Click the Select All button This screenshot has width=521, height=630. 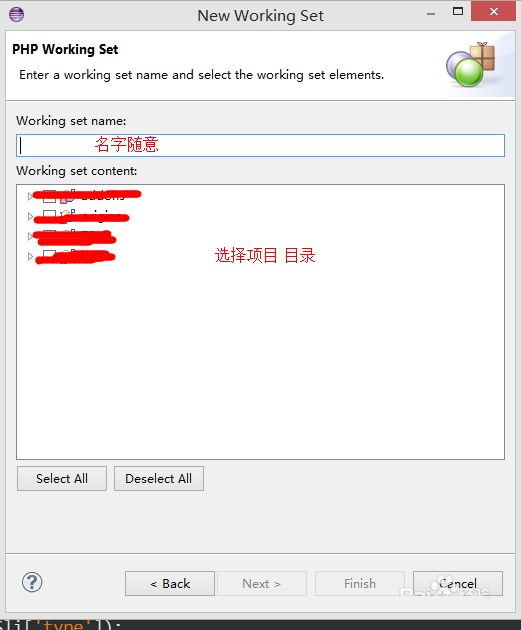(x=62, y=479)
